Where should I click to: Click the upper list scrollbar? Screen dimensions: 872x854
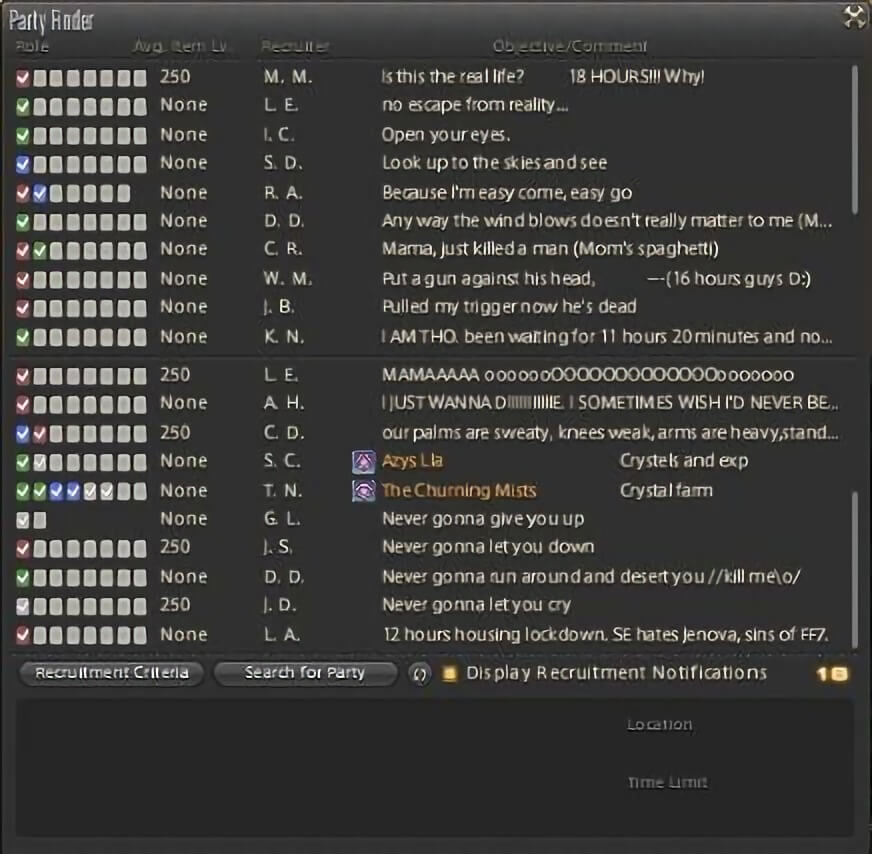coord(854,140)
